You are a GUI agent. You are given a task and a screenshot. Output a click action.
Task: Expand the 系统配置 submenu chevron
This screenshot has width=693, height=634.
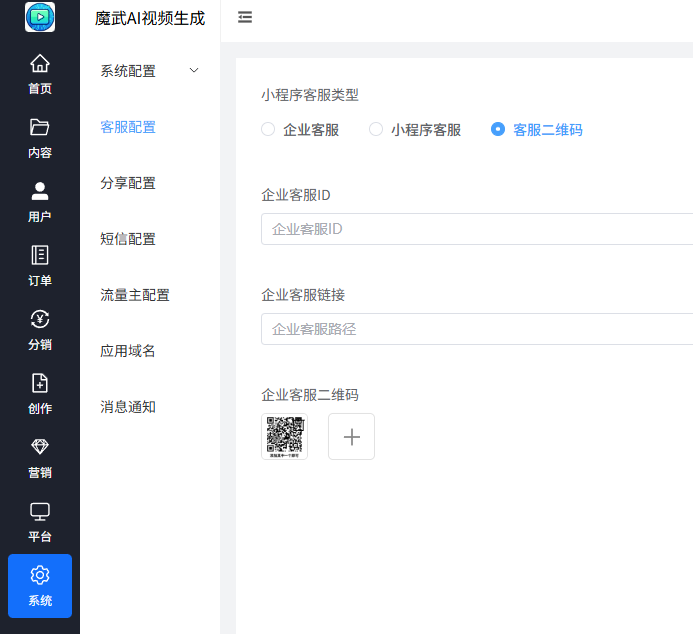coord(194,70)
